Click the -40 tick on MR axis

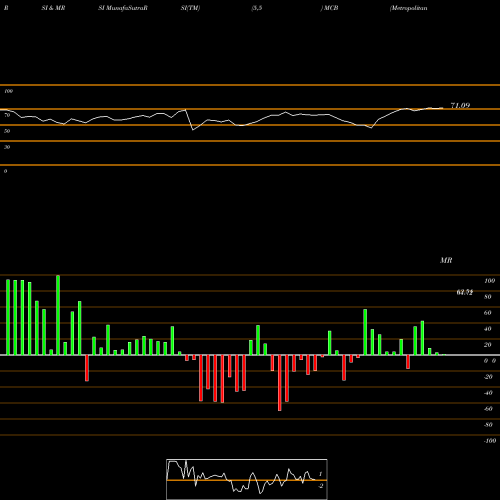point(488,393)
